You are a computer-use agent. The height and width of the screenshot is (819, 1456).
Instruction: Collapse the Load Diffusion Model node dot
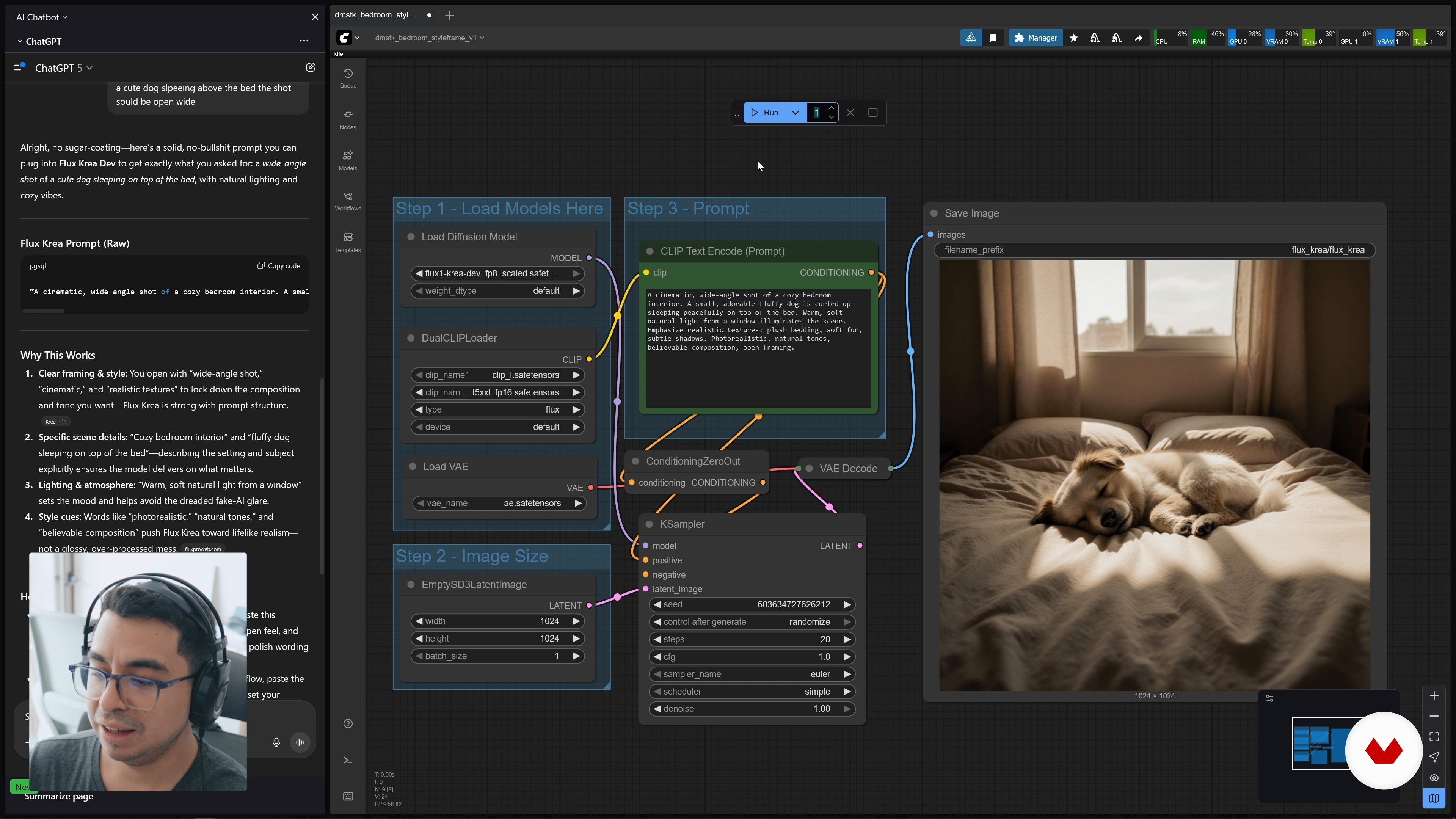coord(411,237)
